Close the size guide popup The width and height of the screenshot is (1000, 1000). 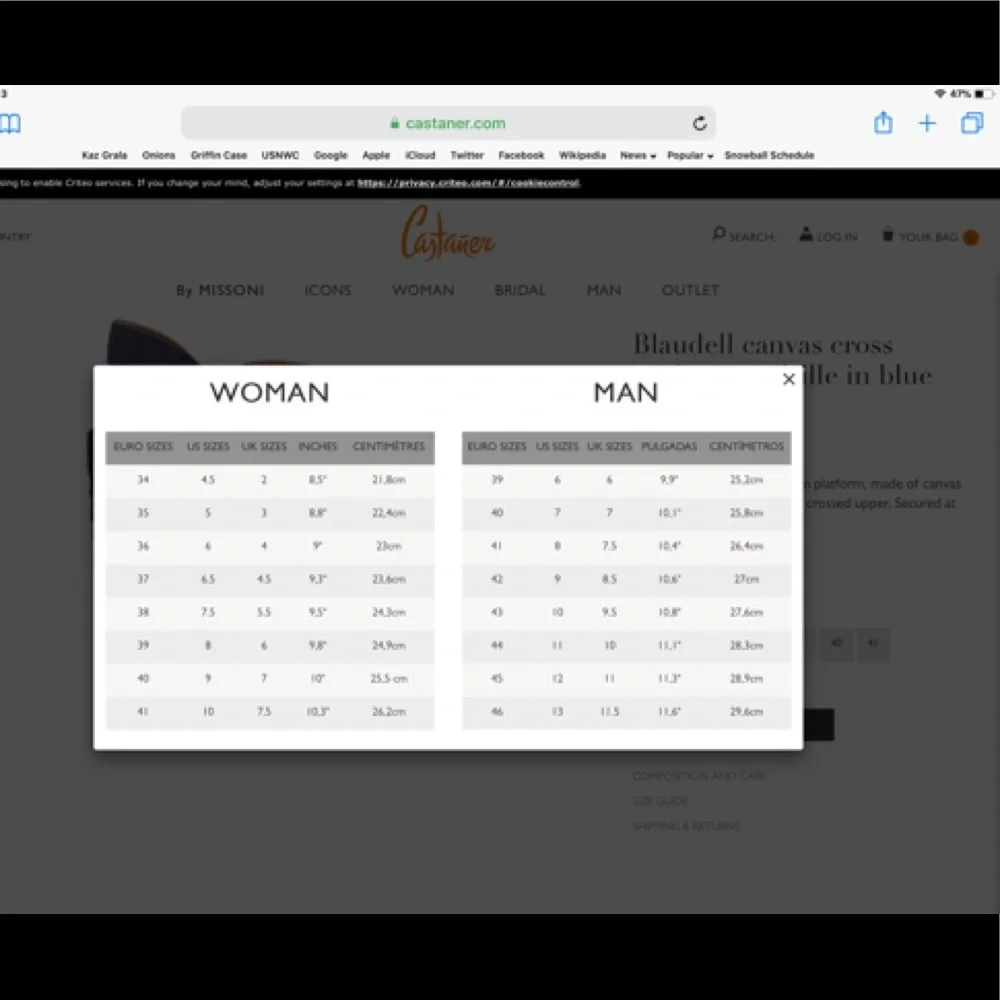pos(789,379)
